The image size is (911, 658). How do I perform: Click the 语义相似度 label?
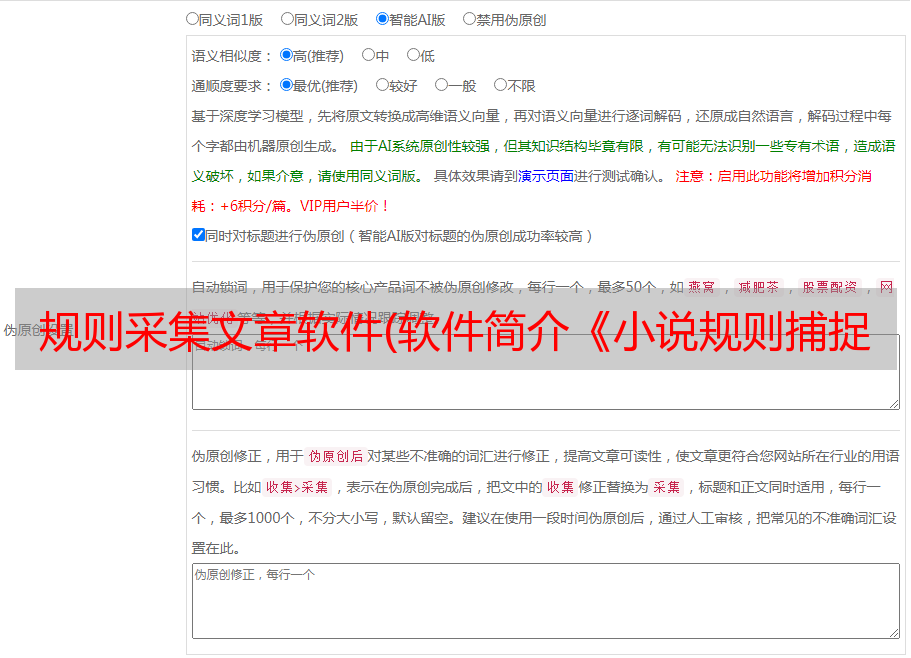(232, 56)
